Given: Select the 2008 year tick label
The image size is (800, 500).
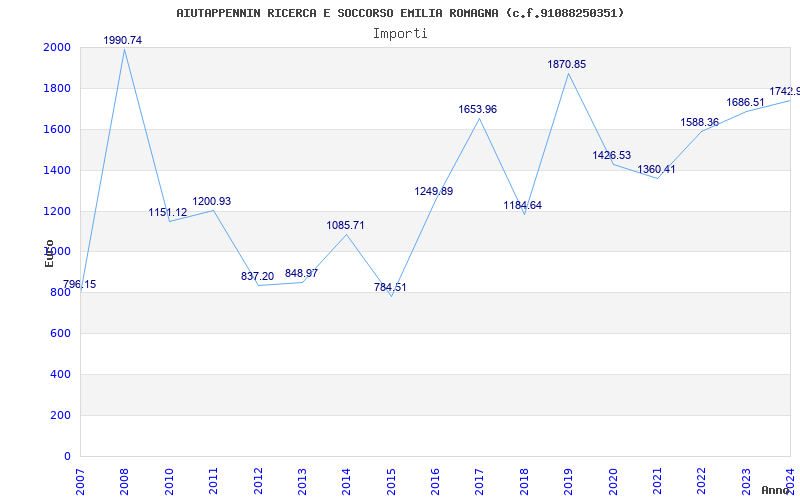Looking at the screenshot, I should point(124,481).
